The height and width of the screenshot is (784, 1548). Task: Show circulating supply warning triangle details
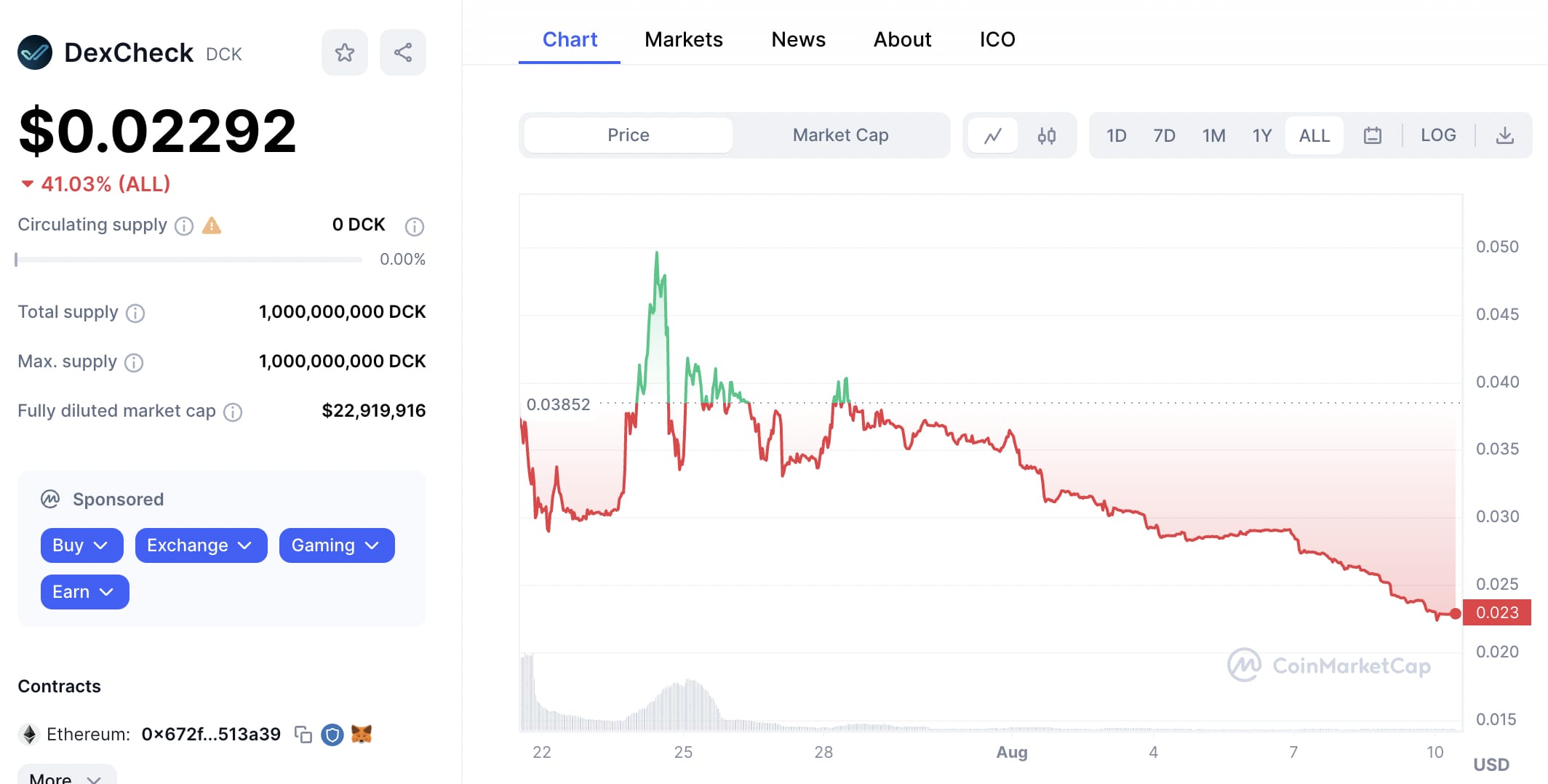pyautogui.click(x=212, y=225)
